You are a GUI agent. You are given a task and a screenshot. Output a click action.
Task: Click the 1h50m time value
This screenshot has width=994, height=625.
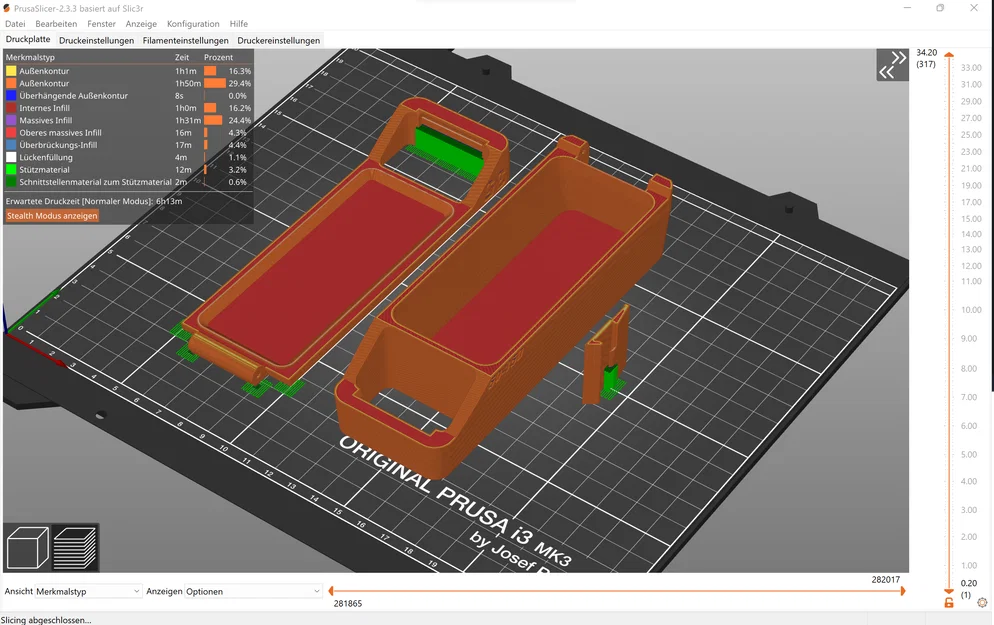[188, 83]
